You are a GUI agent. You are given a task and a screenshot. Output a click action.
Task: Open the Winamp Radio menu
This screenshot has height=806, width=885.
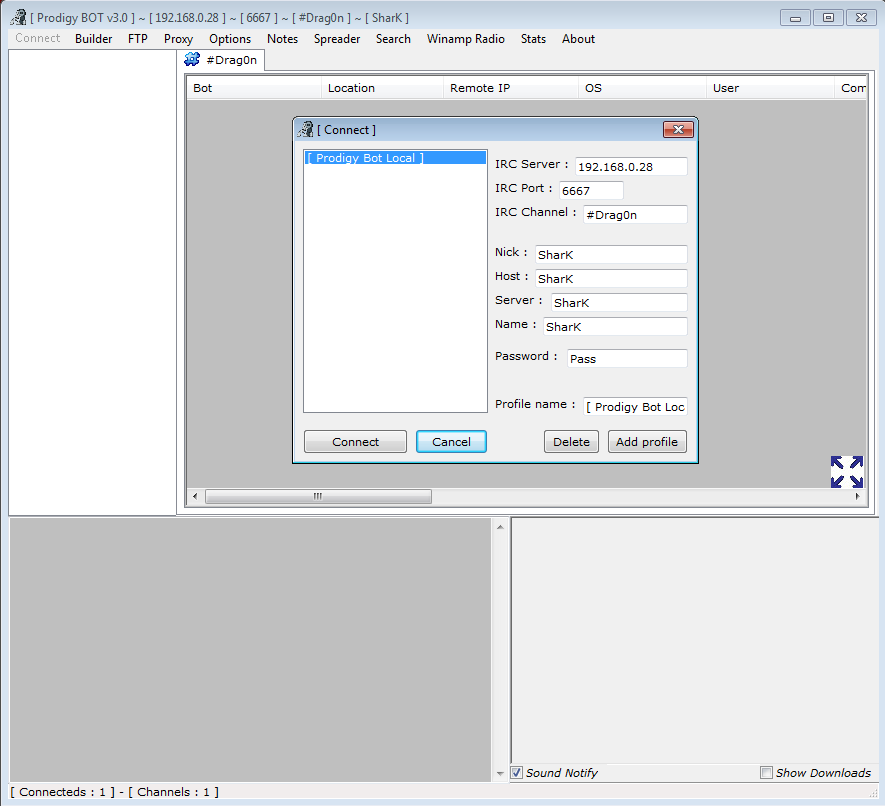point(465,39)
